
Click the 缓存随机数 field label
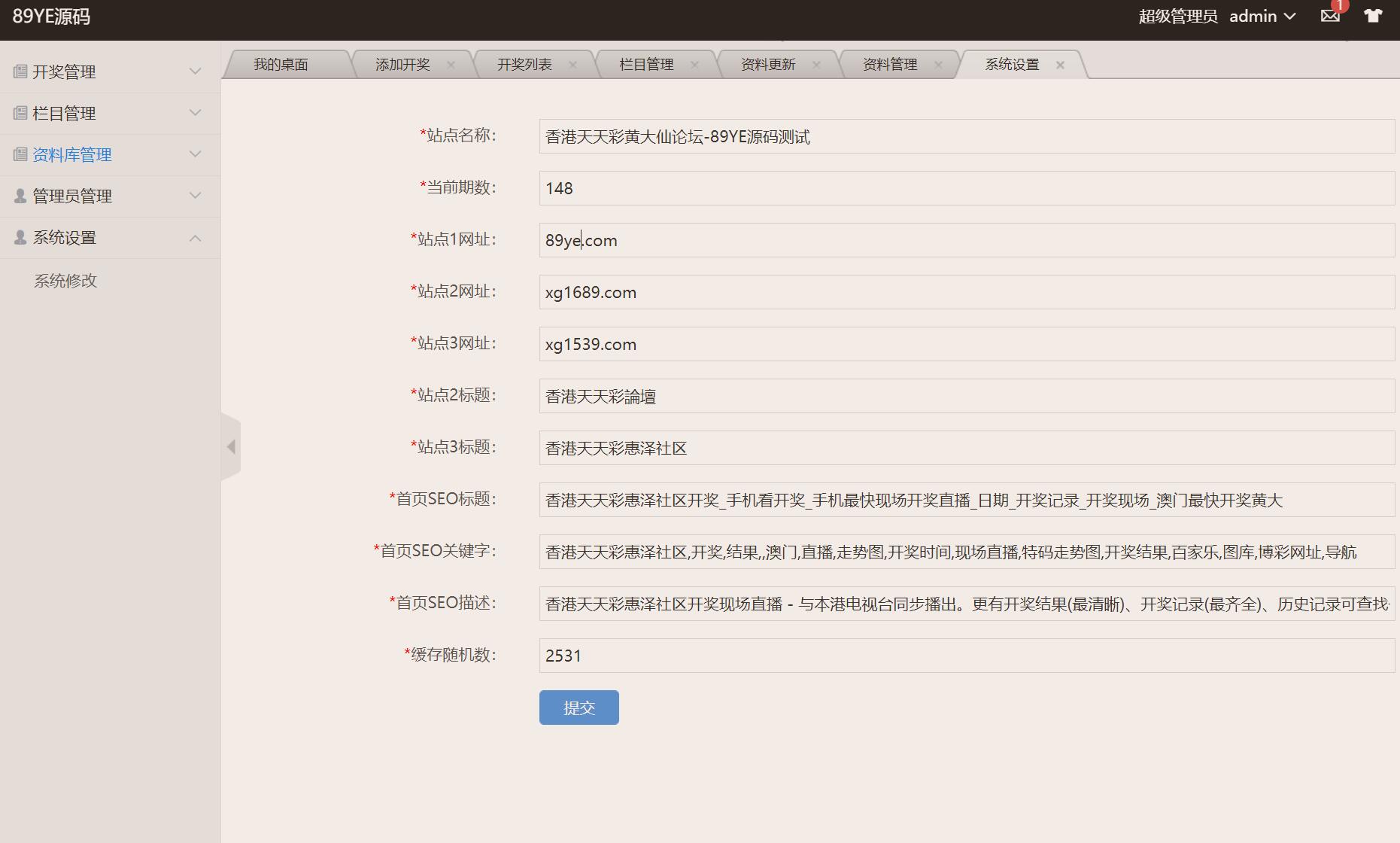(451, 655)
